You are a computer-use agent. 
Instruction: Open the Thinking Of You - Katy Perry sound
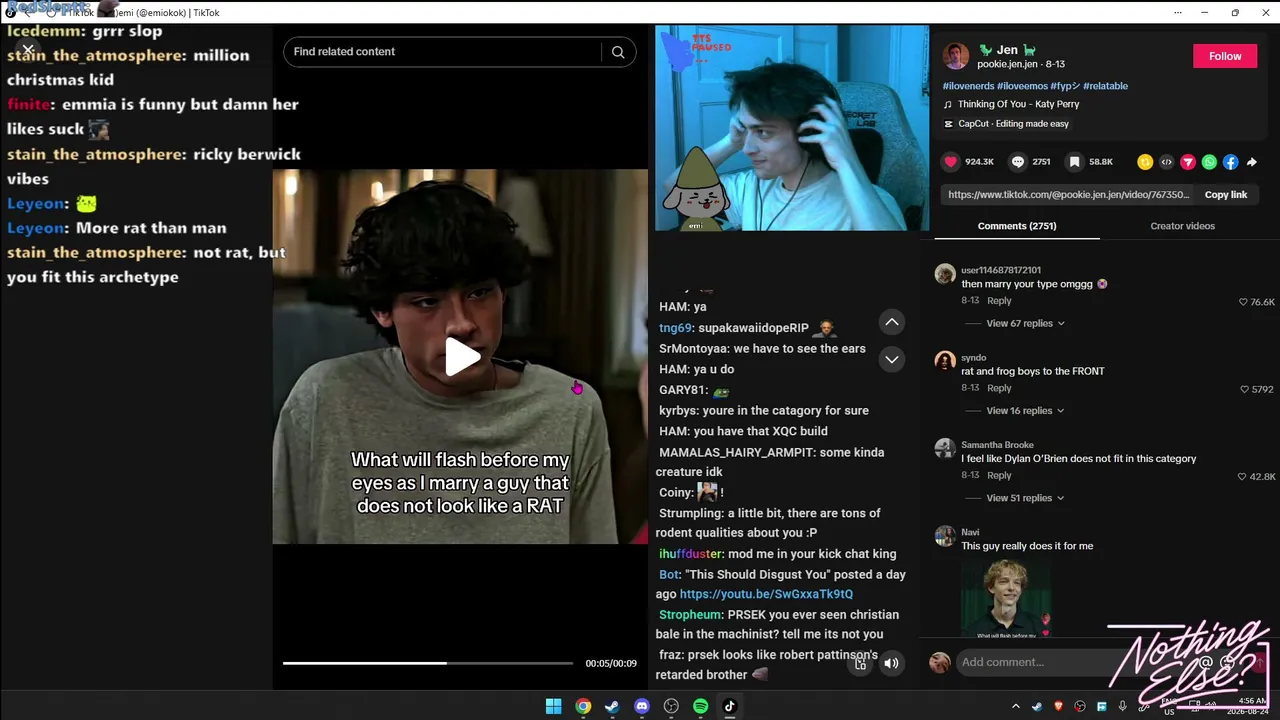pos(1018,104)
